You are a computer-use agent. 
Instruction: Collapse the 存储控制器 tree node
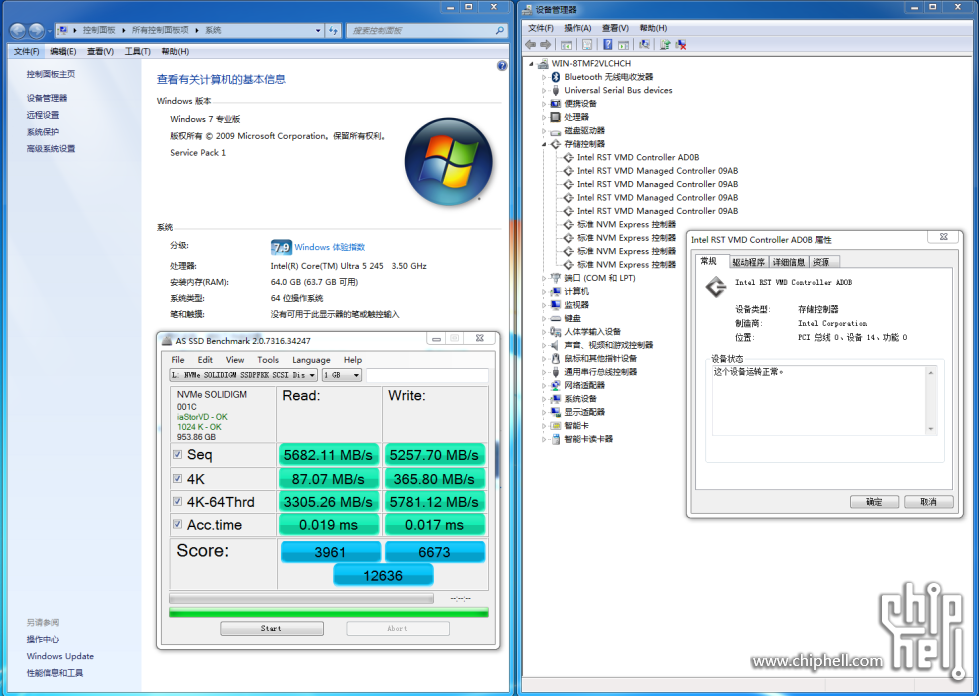[544, 144]
